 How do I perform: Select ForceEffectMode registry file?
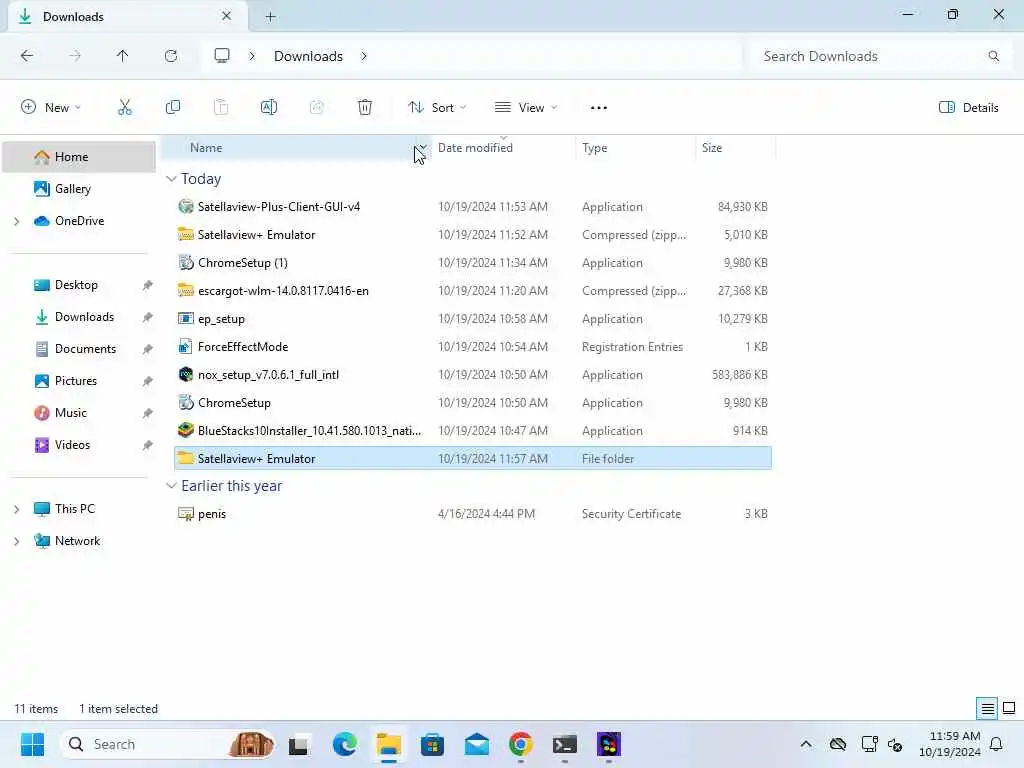[x=473, y=347]
